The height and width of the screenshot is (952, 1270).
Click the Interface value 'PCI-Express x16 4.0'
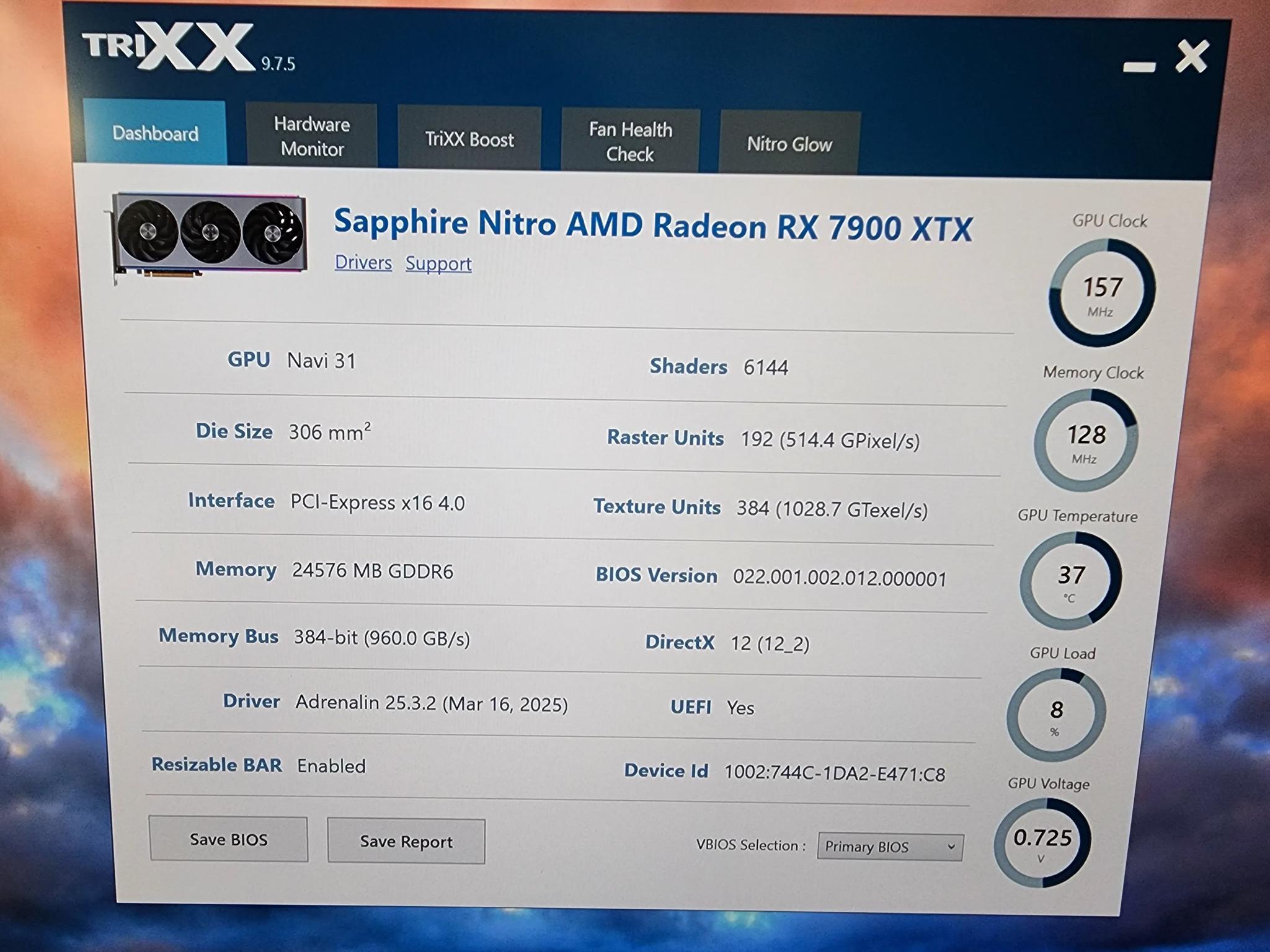click(x=378, y=502)
